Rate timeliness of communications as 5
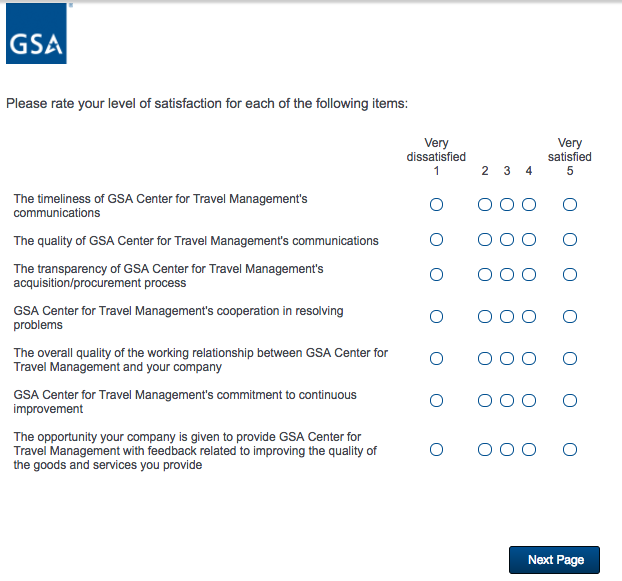This screenshot has width=622, height=581. point(570,205)
